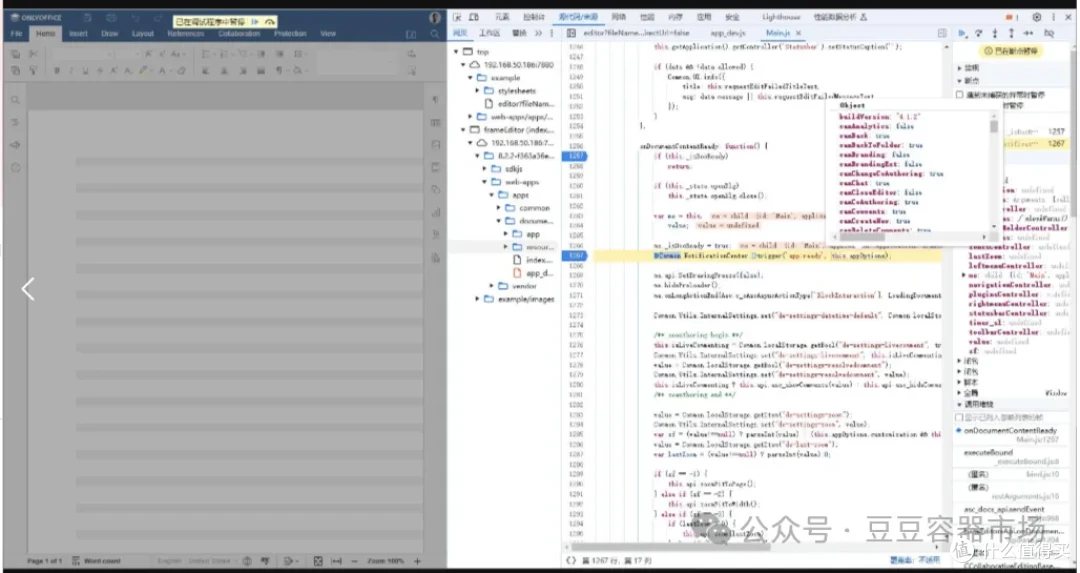The width and height of the screenshot is (1080, 573).
Task: Close the Main.js file tab
Action: pos(798,33)
